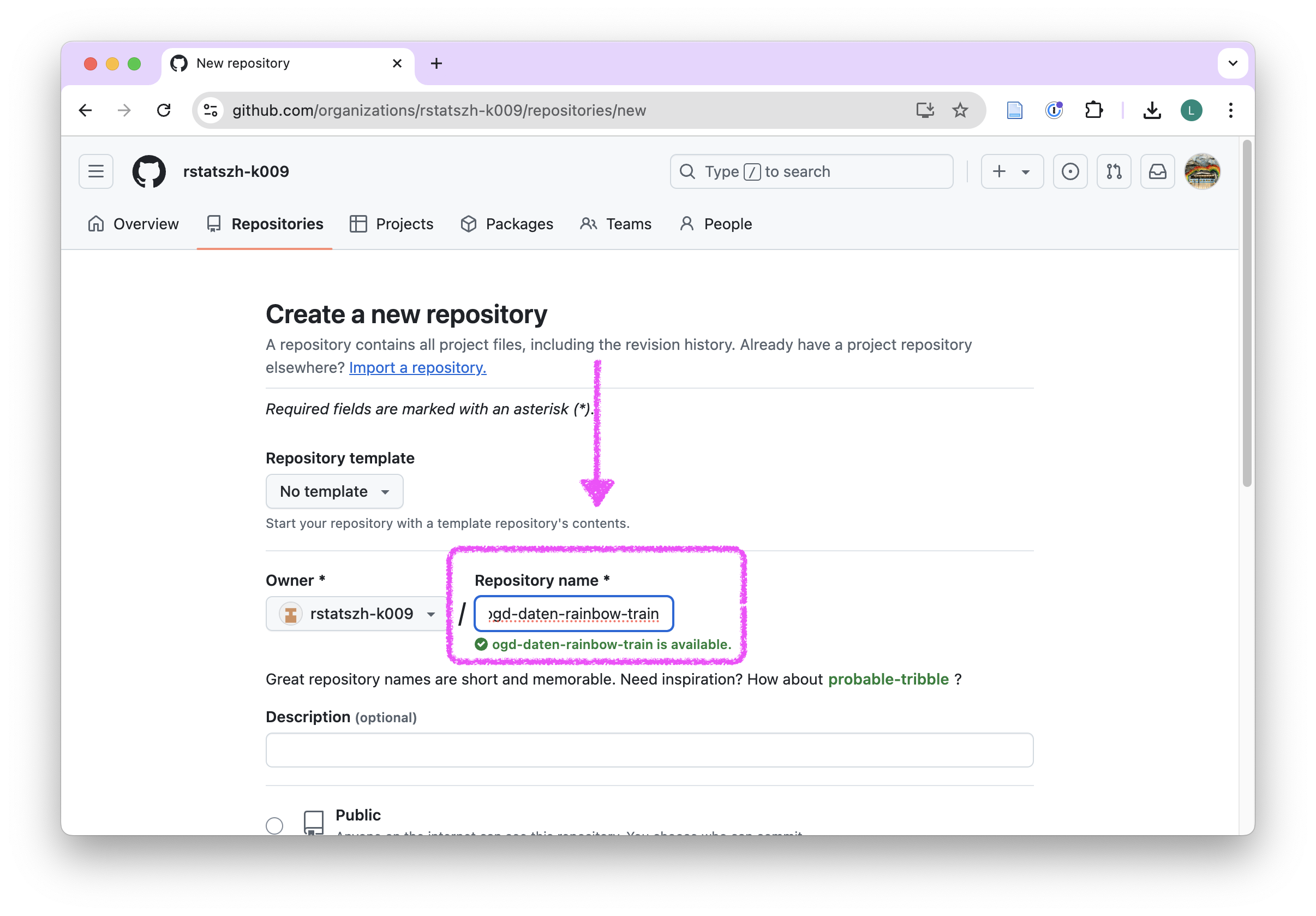Image resolution: width=1316 pixels, height=916 pixels.
Task: Open the GitHub hamburger navigation menu
Action: click(x=95, y=171)
